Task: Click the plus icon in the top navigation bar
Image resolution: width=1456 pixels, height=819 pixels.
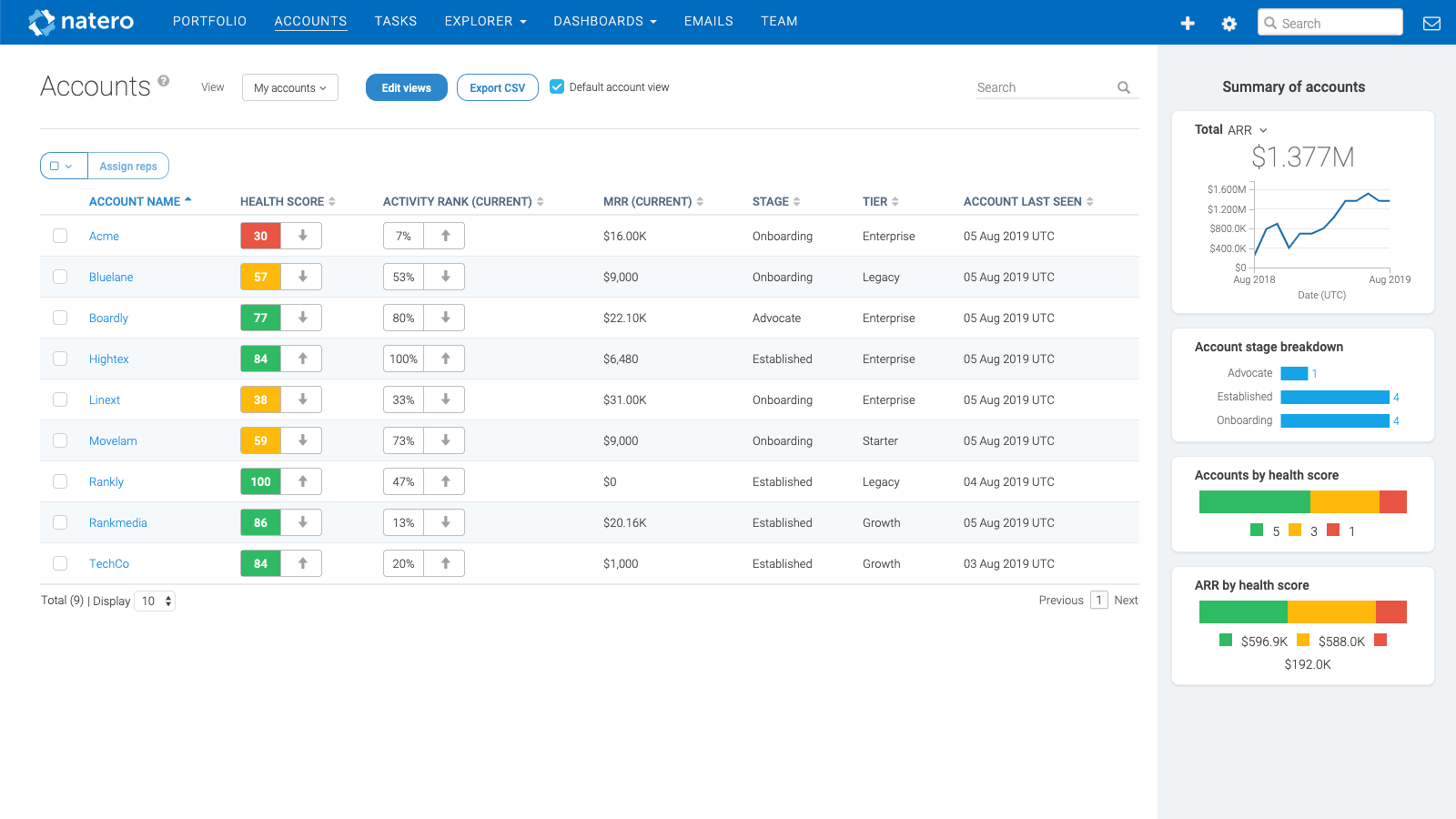Action: pos(1188,23)
